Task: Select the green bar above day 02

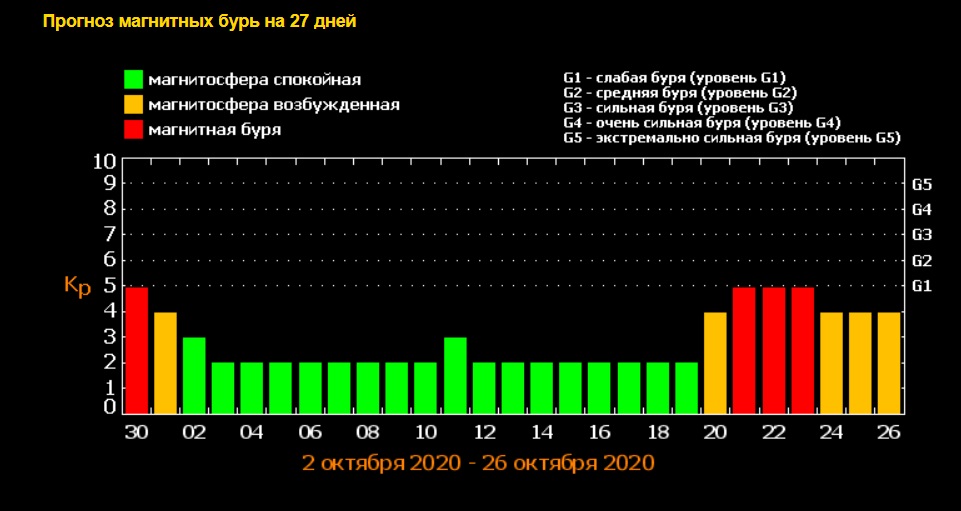Action: click(x=194, y=375)
